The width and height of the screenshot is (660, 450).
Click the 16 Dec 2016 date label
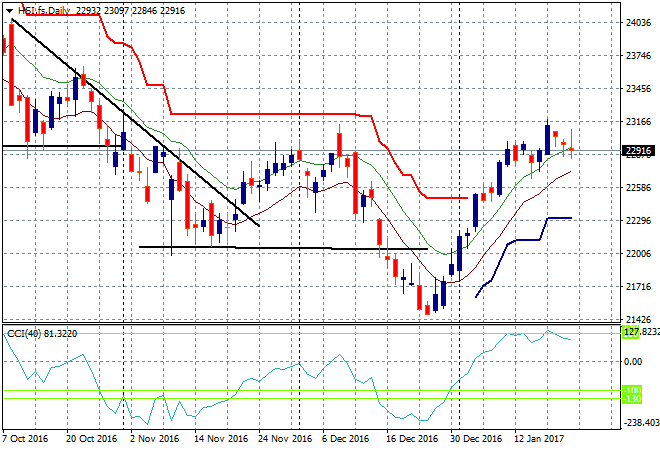pyautogui.click(x=412, y=439)
